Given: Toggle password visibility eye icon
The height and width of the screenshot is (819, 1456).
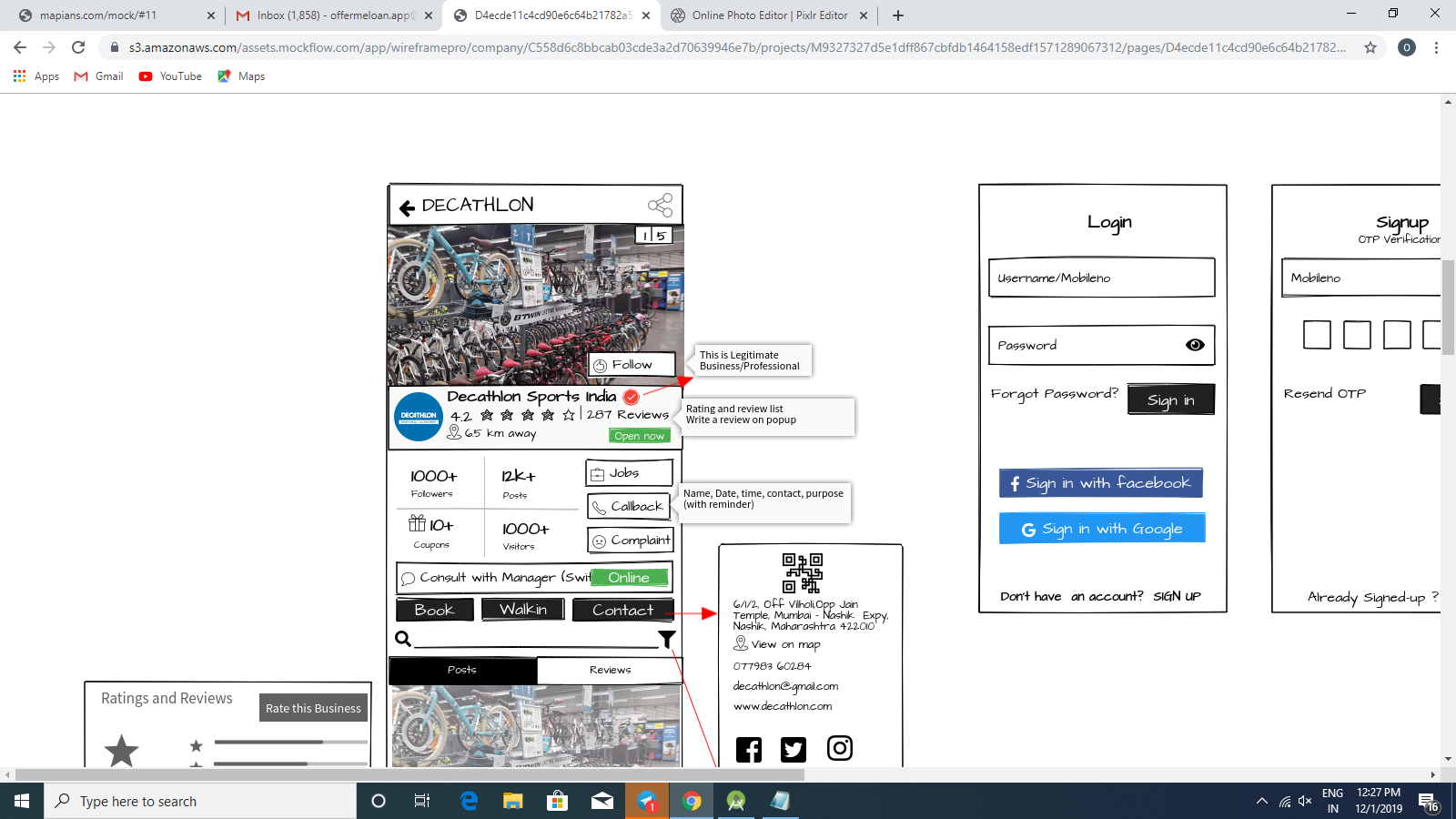Looking at the screenshot, I should tap(1195, 345).
